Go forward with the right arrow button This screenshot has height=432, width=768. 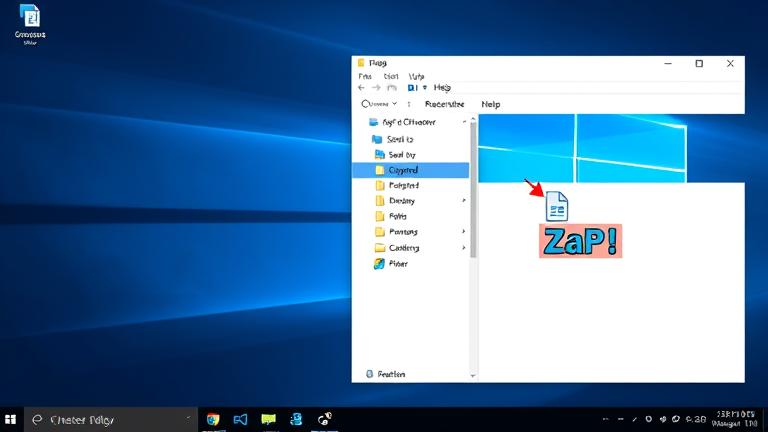pyautogui.click(x=376, y=88)
